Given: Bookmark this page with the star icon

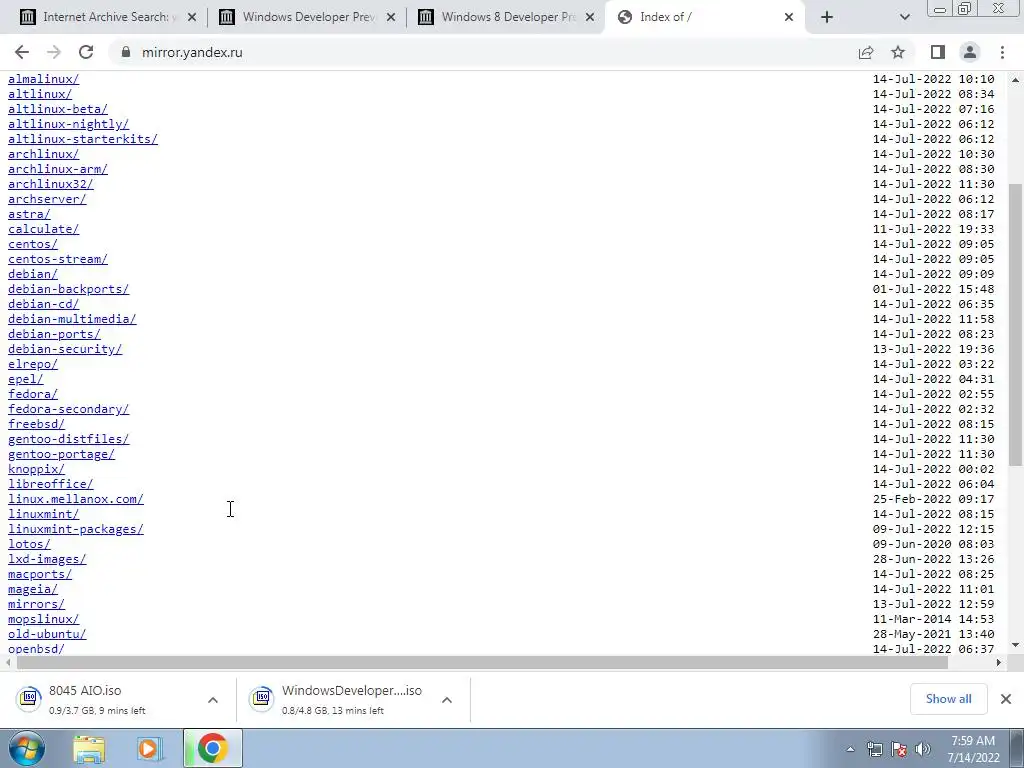Looking at the screenshot, I should (x=898, y=52).
